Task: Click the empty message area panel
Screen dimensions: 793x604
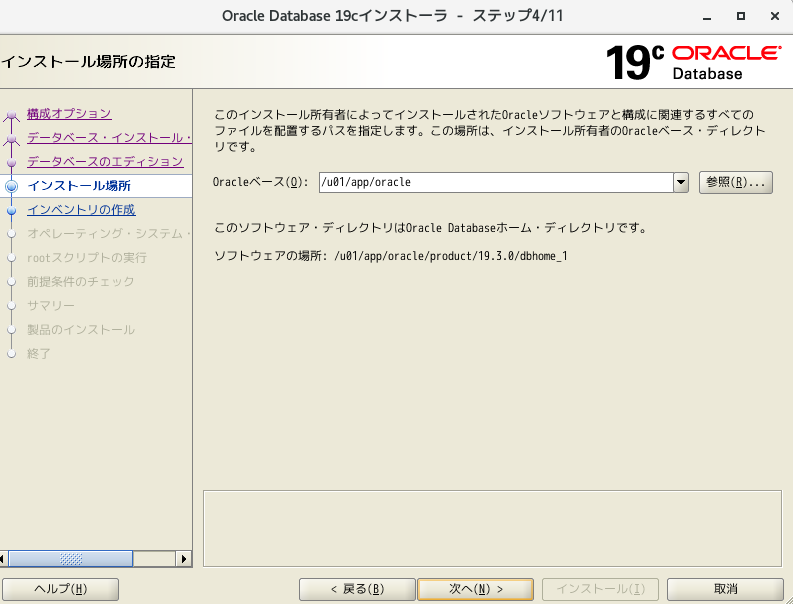Action: point(493,529)
